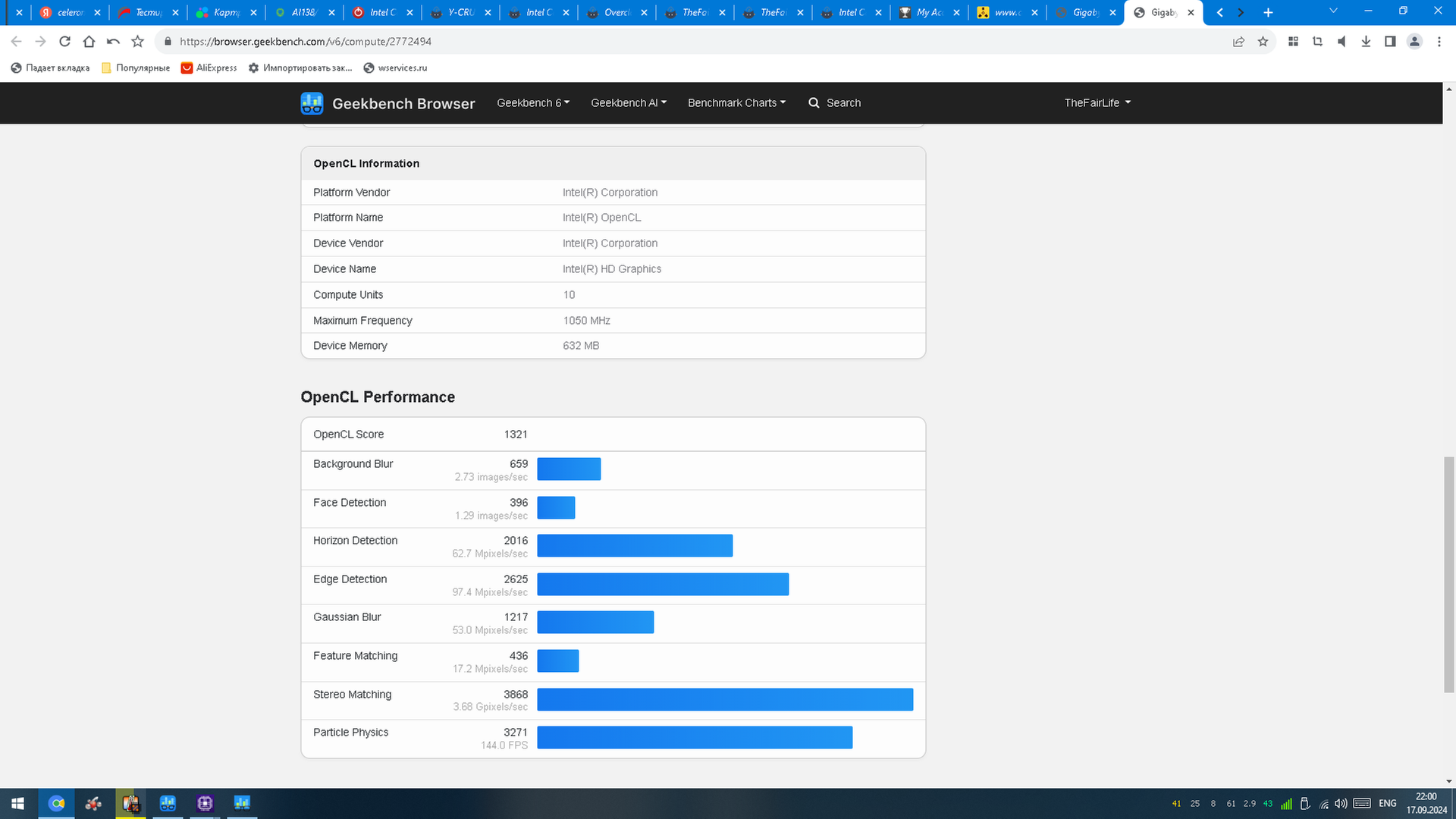Reload the page with the refresh icon
This screenshot has height=819, width=1456.
point(64,42)
